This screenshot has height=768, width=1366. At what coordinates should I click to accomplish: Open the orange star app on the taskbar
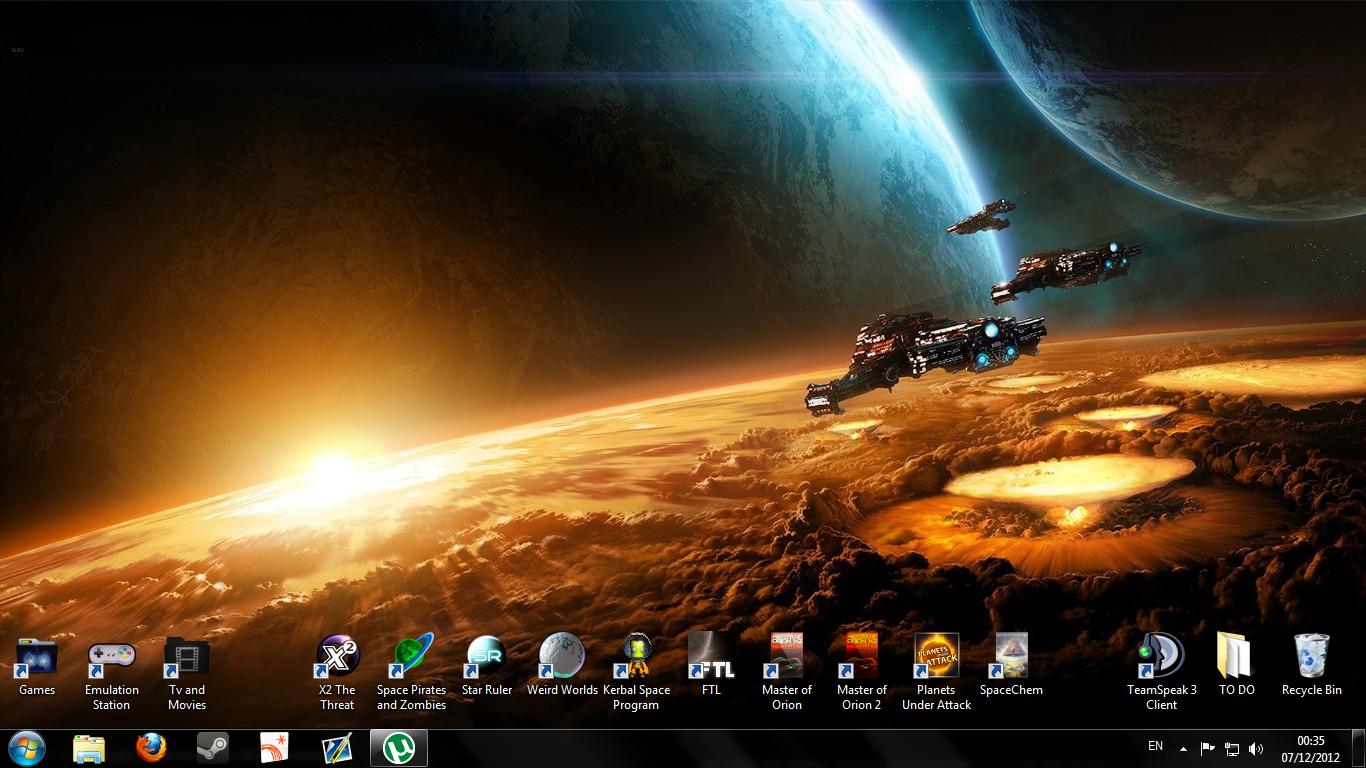click(x=275, y=748)
